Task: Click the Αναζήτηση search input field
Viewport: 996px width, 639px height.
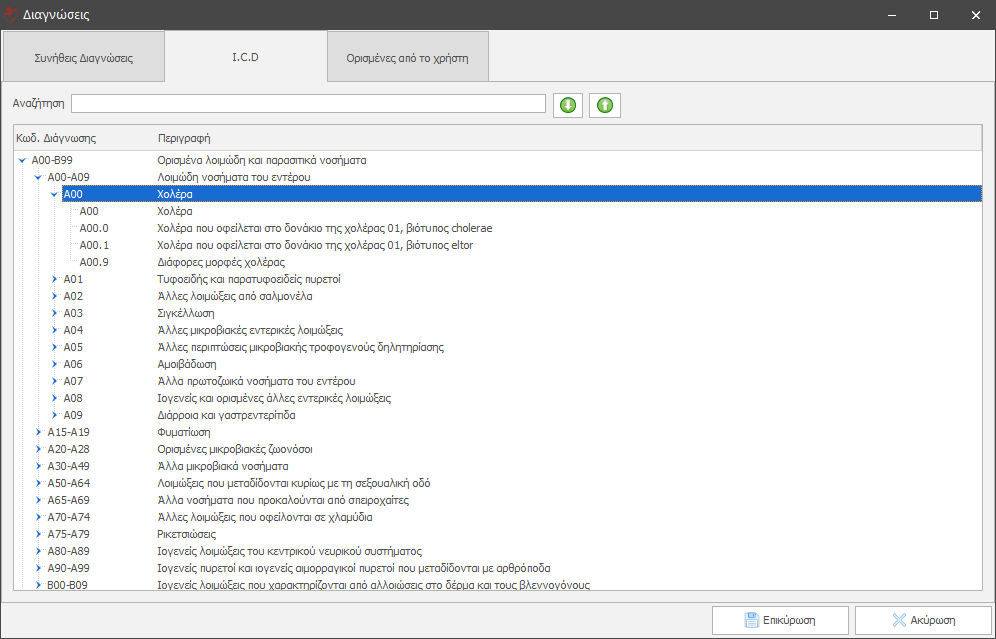Action: coord(308,104)
